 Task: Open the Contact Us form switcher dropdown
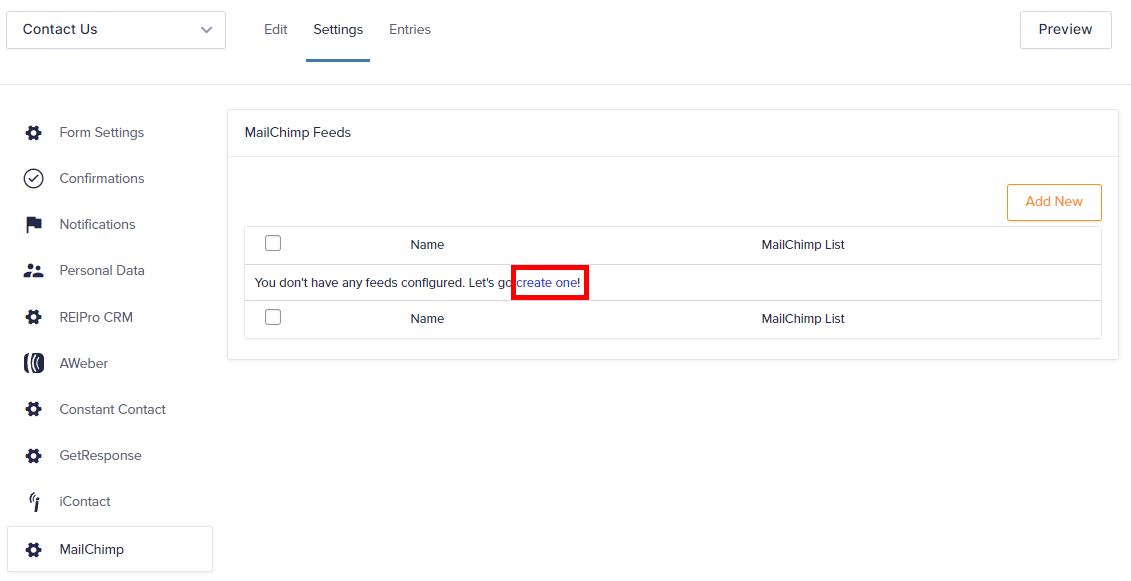(116, 30)
